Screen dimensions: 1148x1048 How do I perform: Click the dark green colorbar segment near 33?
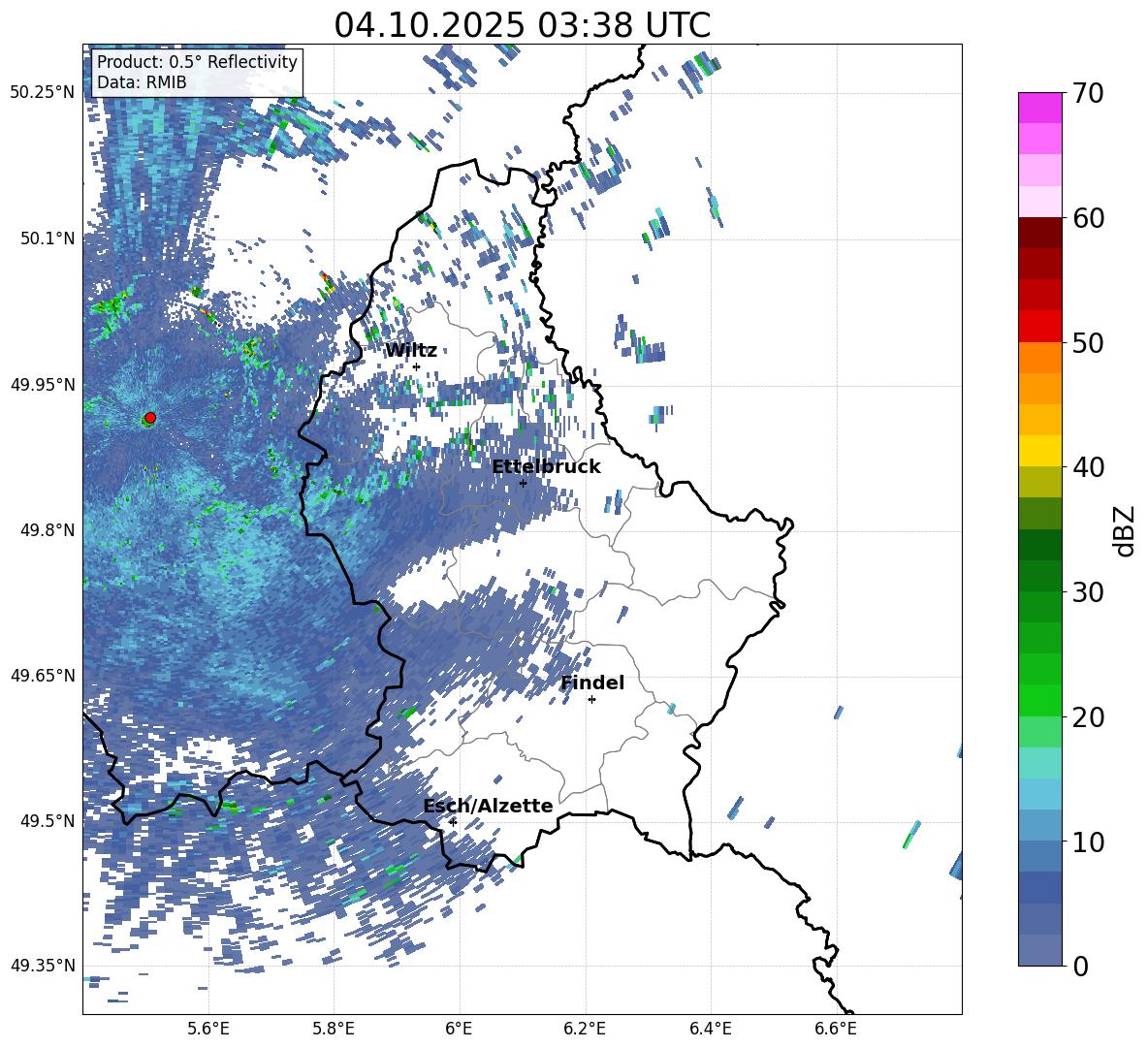tap(1039, 545)
